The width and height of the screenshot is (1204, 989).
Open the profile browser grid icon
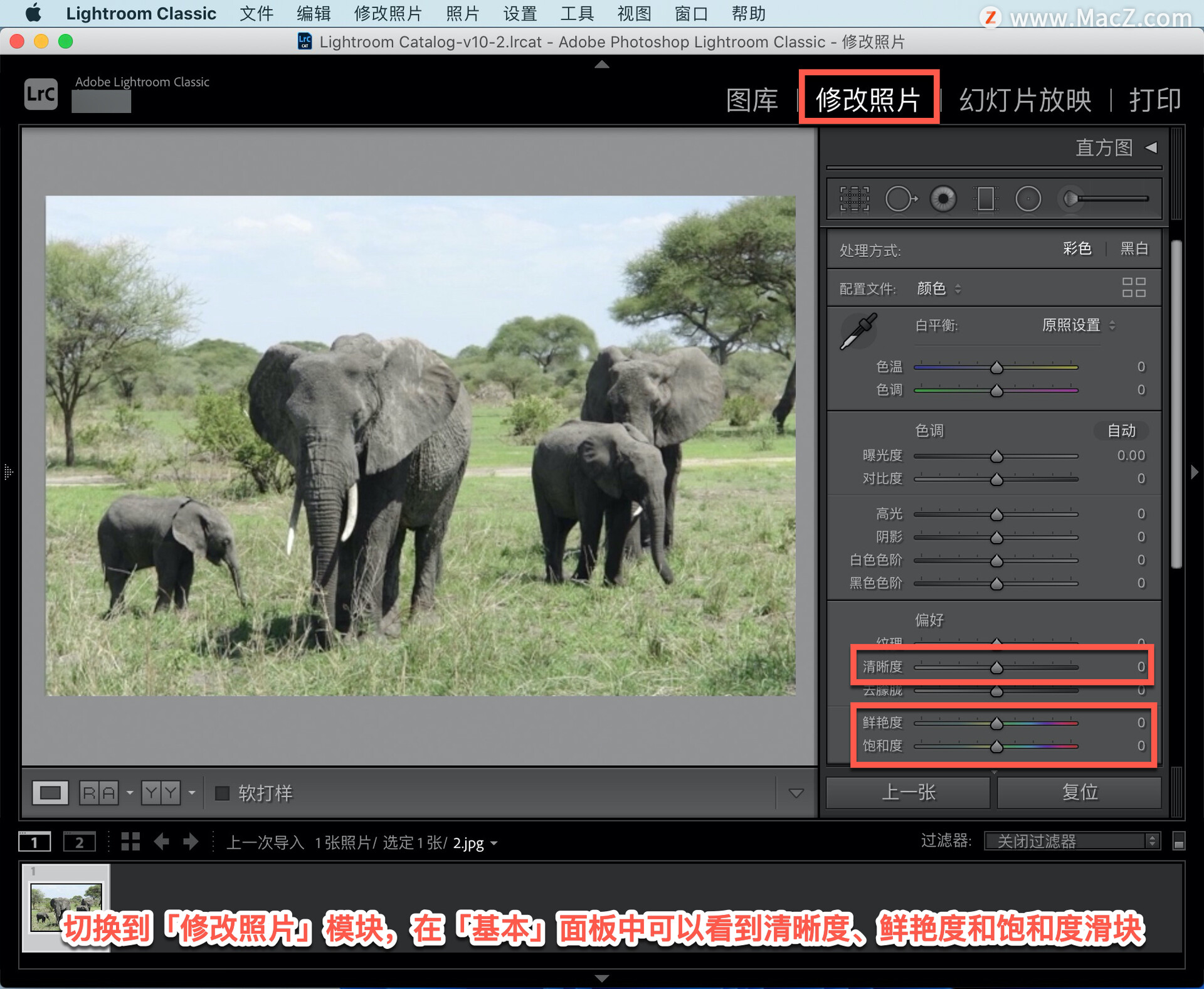[x=1133, y=288]
